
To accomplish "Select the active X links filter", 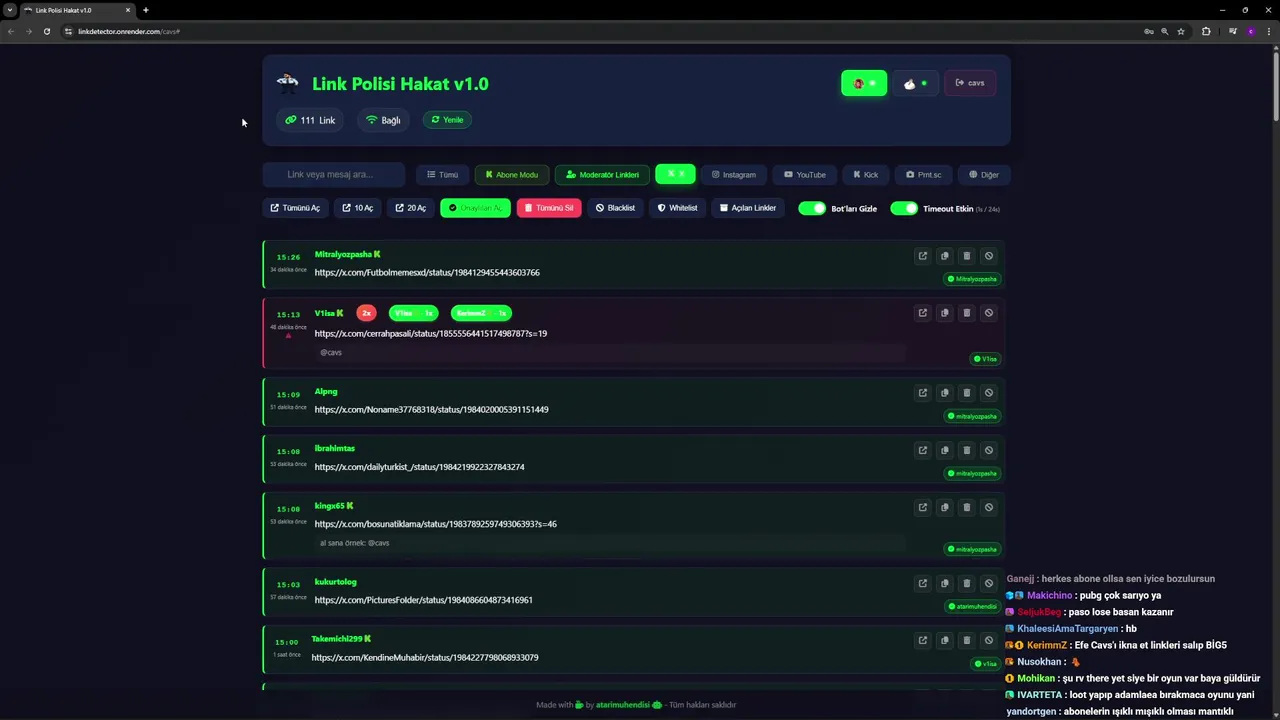I will point(675,174).
